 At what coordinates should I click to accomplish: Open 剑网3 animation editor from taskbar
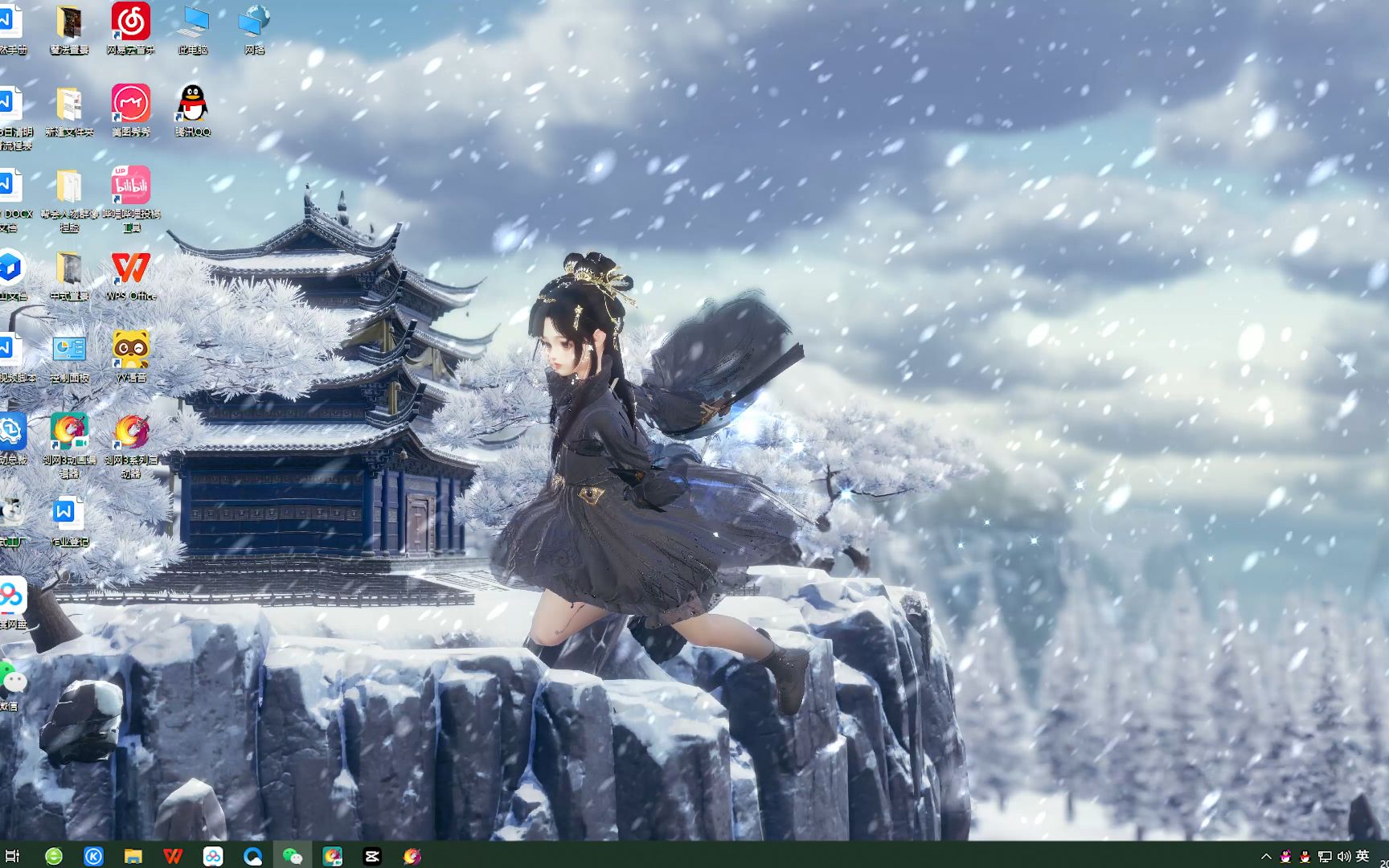[x=332, y=856]
